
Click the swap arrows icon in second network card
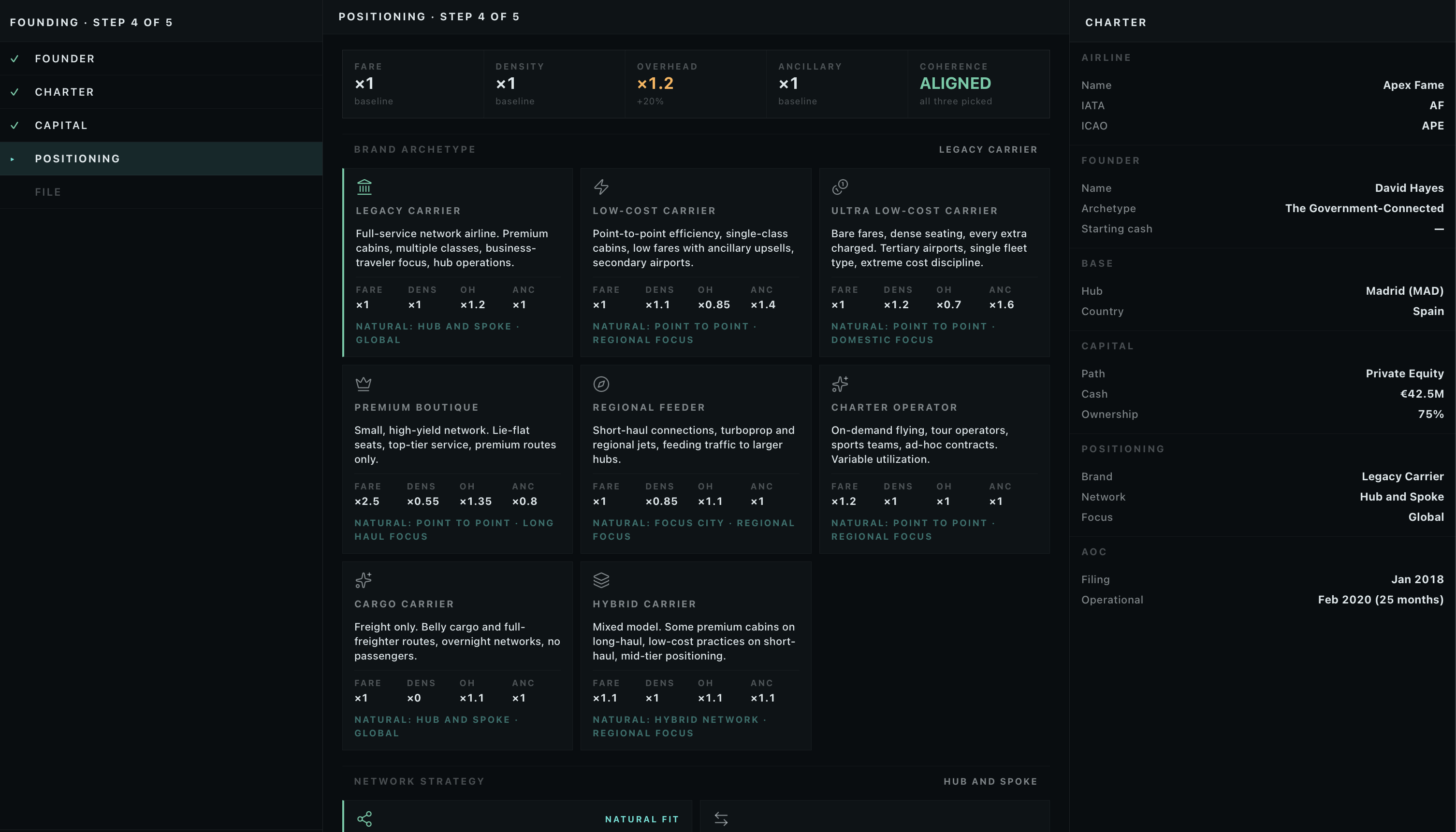721,819
